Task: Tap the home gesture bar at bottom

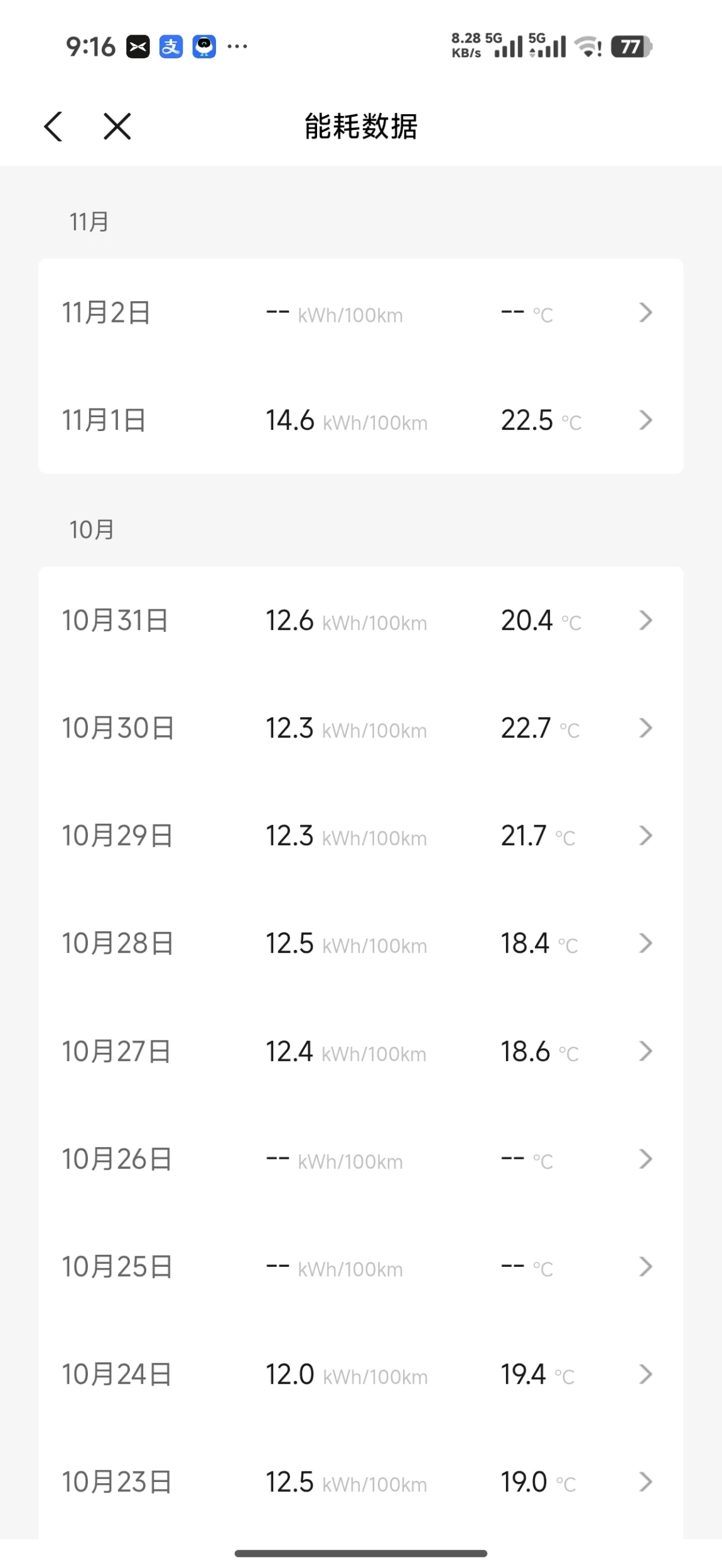Action: [361, 1553]
